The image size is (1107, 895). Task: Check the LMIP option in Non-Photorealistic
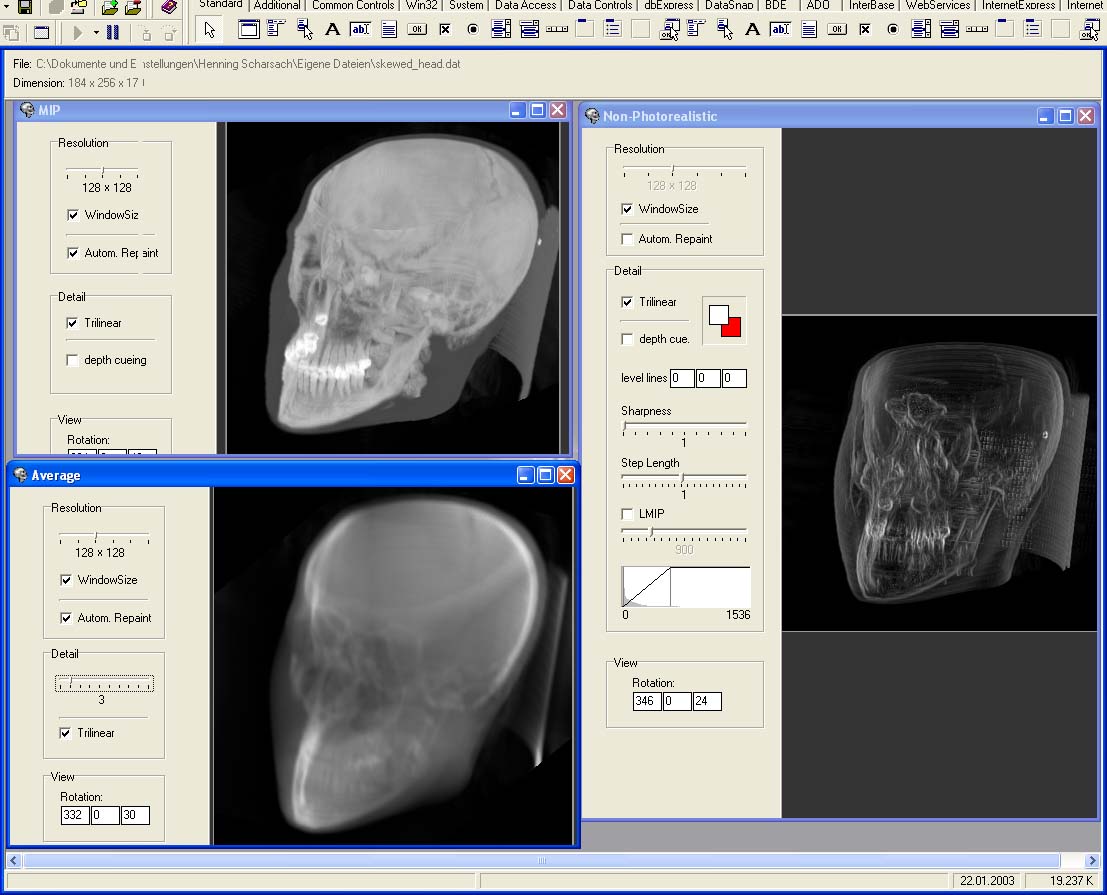click(627, 514)
